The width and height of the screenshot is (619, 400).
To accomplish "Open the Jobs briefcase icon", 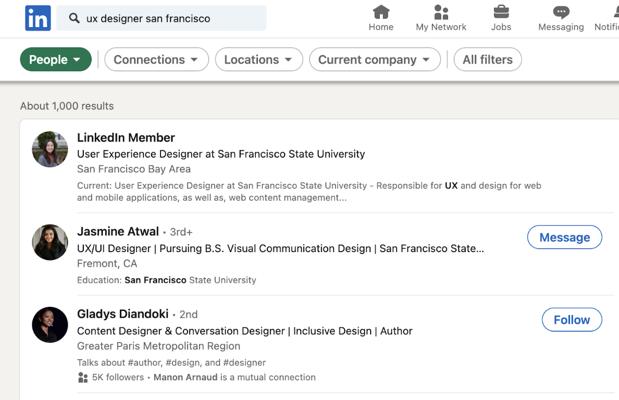I will pyautogui.click(x=501, y=12).
